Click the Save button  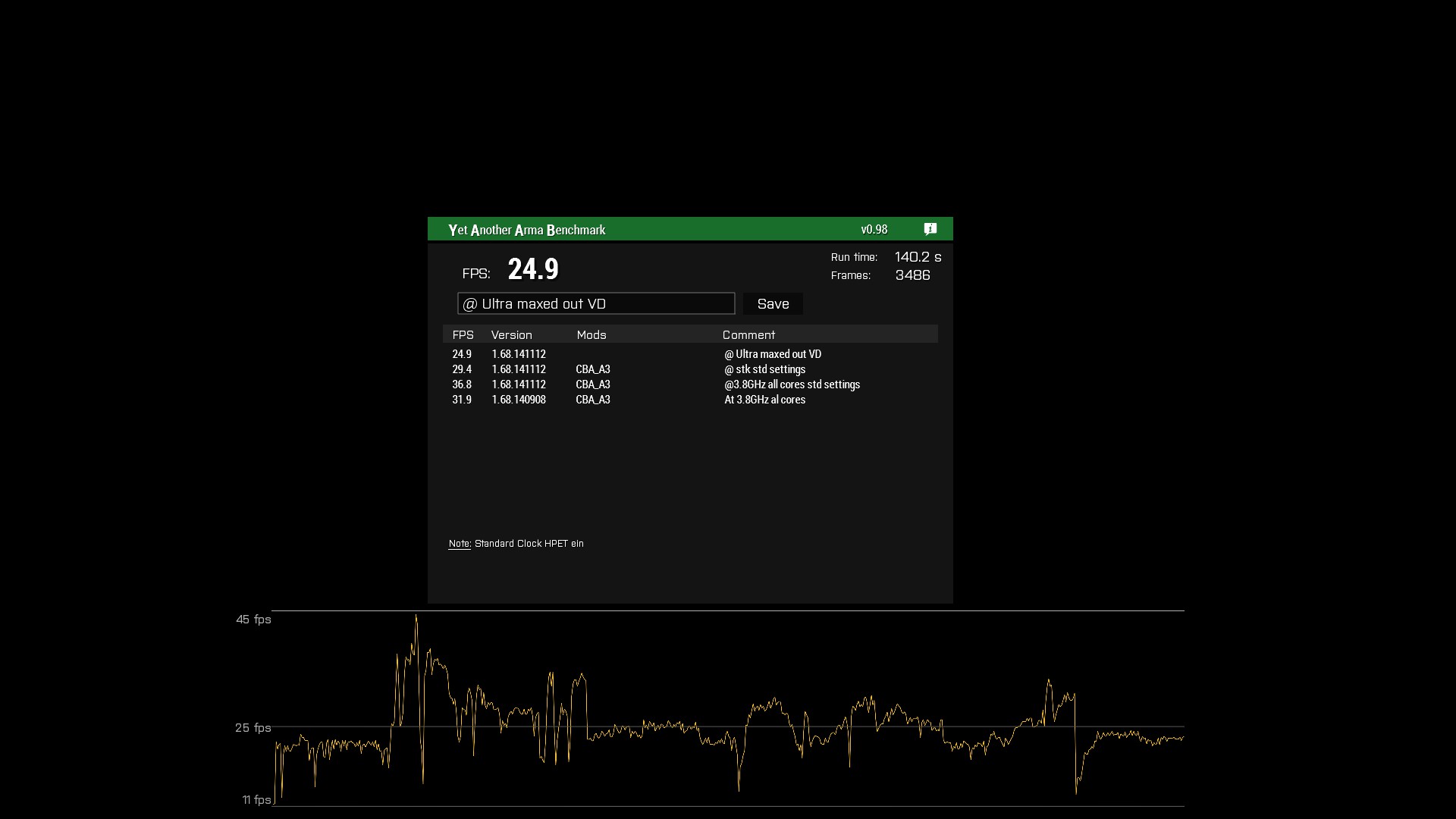pyautogui.click(x=773, y=304)
